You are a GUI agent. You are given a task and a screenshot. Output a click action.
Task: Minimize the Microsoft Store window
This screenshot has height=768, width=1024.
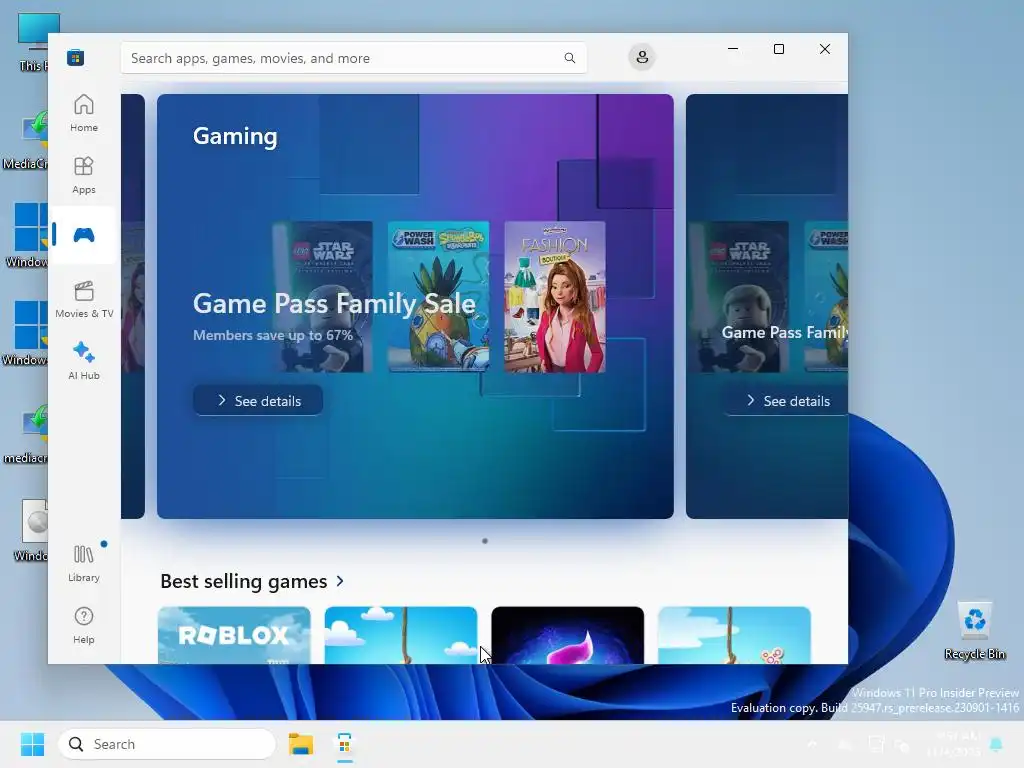[x=733, y=49]
